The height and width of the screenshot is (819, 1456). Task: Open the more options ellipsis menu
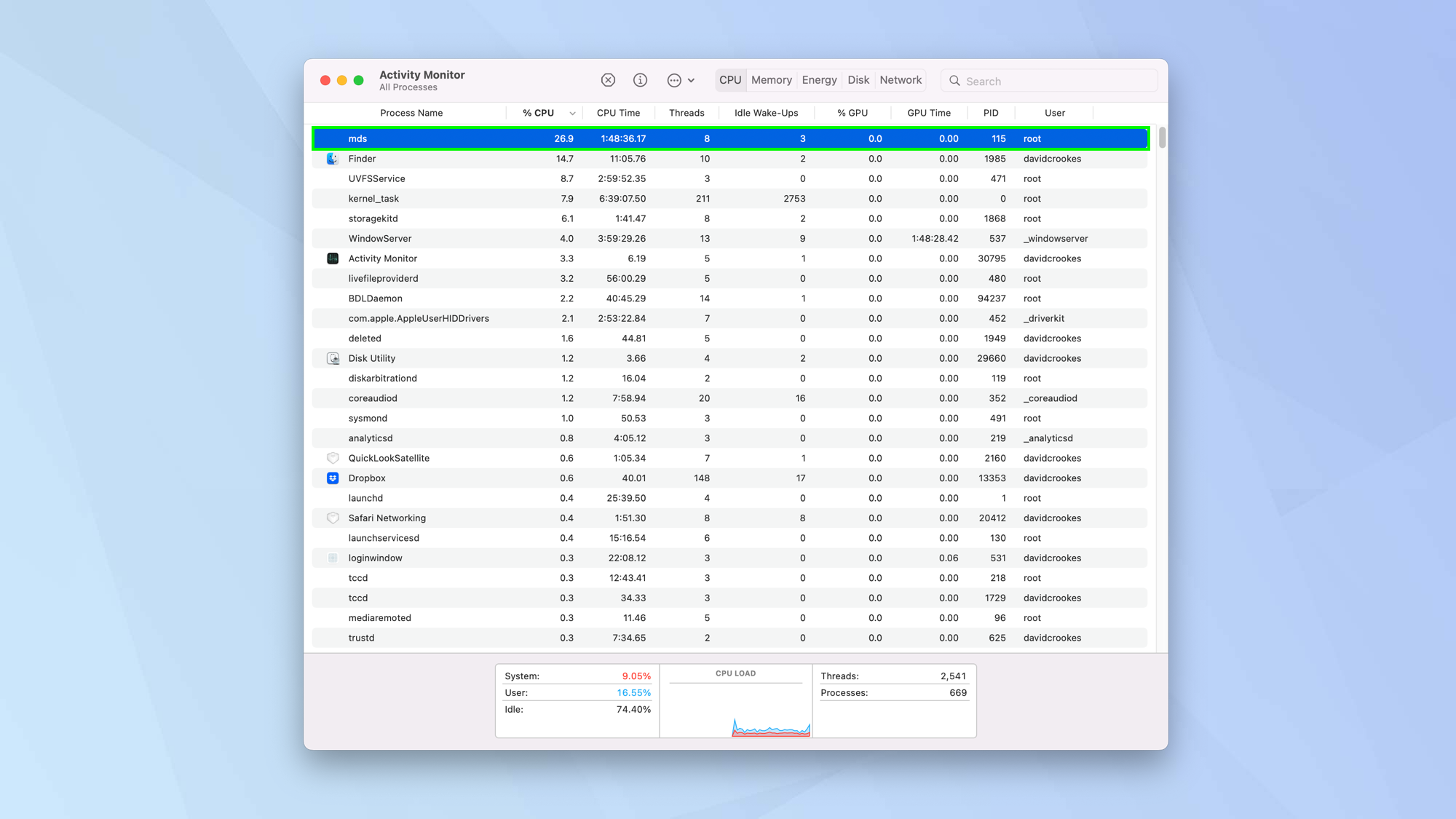pyautogui.click(x=681, y=80)
